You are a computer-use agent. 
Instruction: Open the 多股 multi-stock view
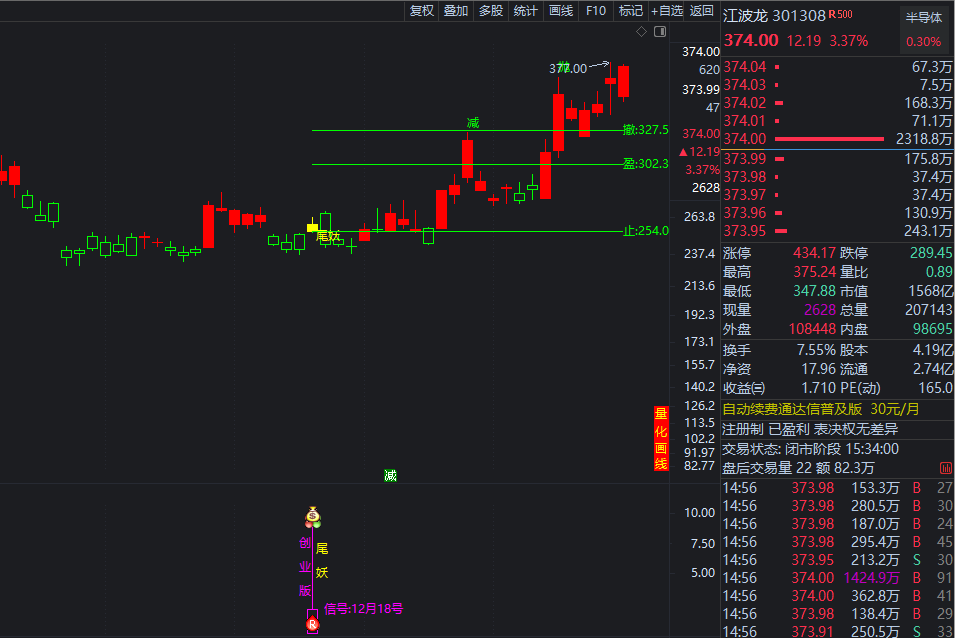pos(491,11)
